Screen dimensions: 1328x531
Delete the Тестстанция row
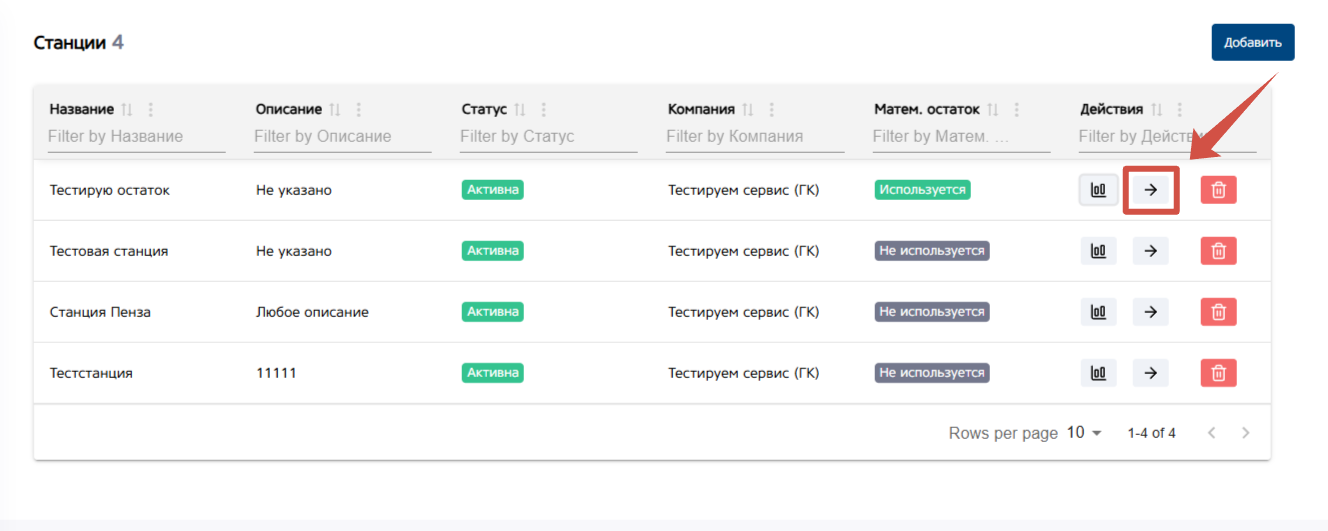pyautogui.click(x=1218, y=373)
